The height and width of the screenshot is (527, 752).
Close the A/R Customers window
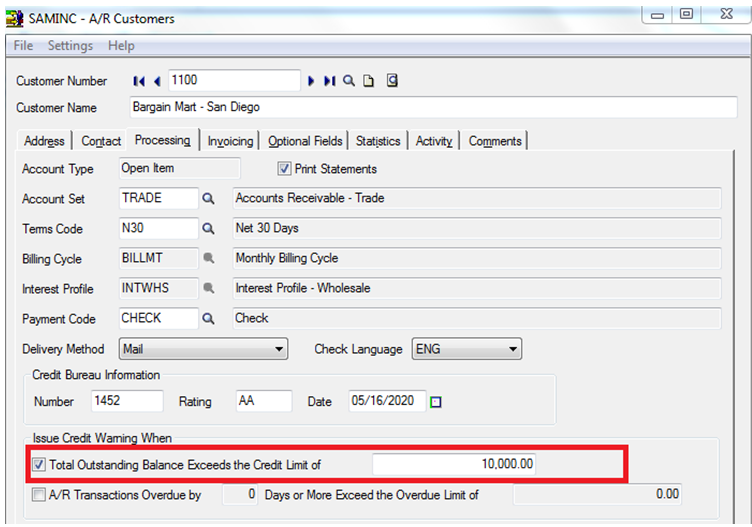[726, 14]
